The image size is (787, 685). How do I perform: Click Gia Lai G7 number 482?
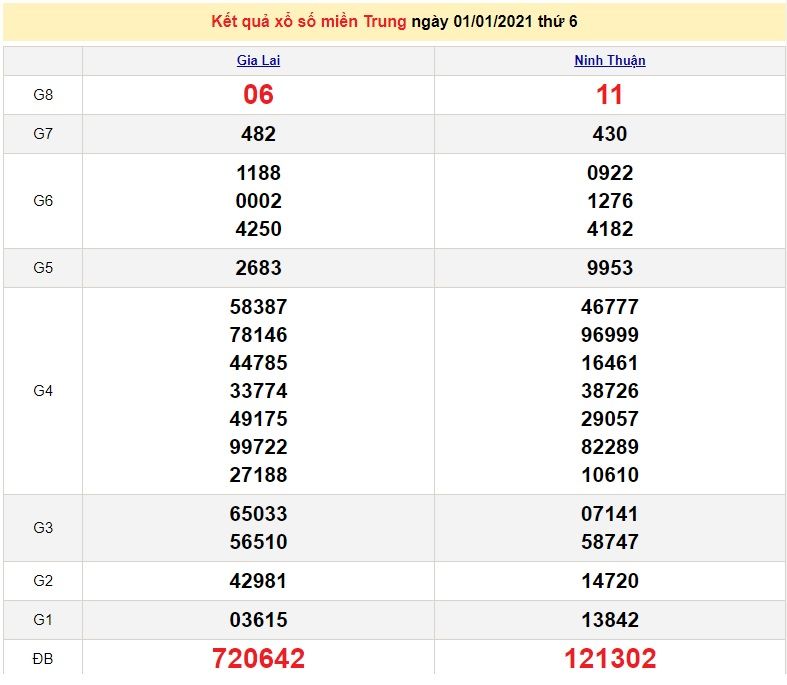tap(258, 134)
